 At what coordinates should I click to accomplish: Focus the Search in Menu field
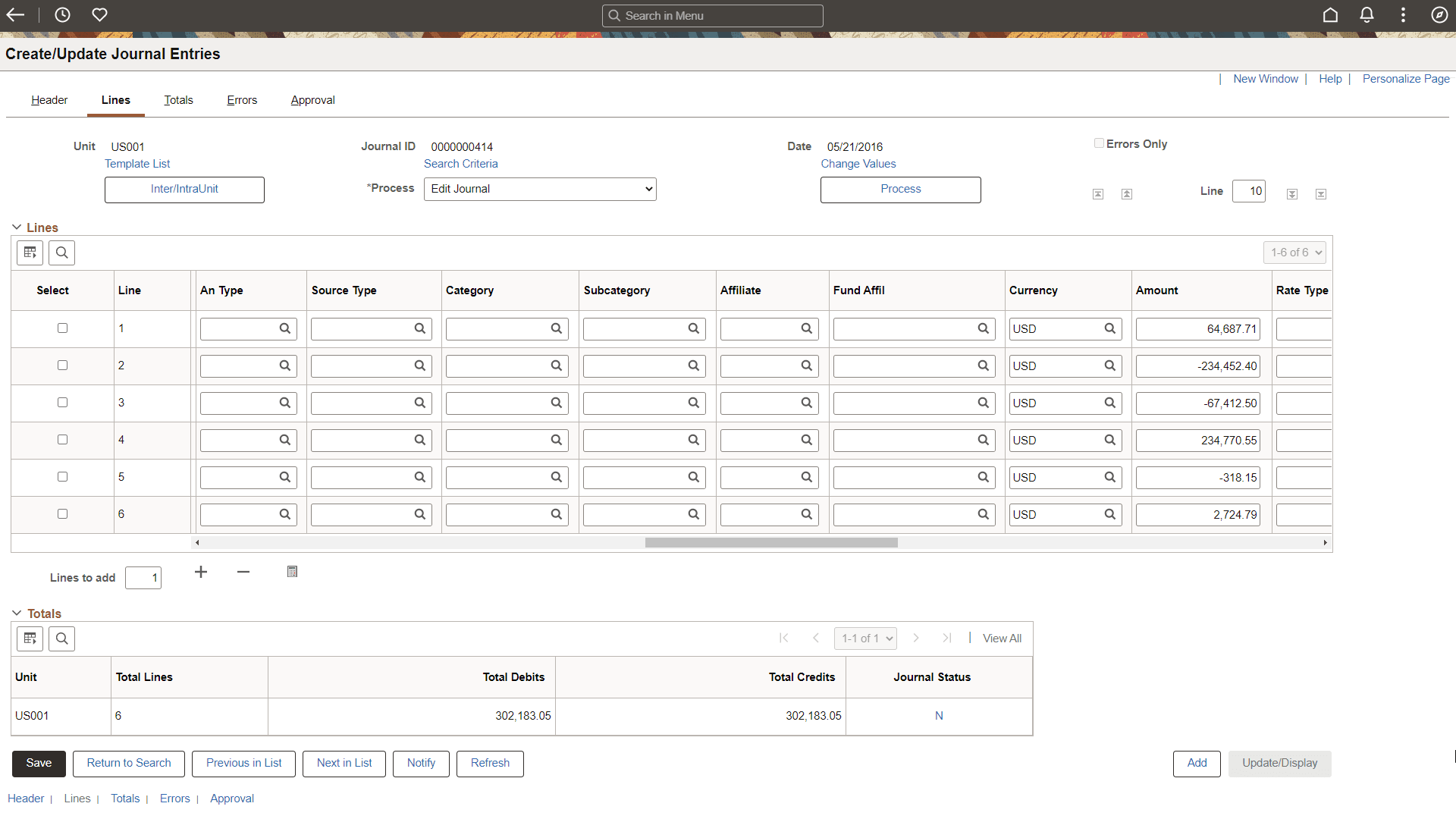(713, 16)
